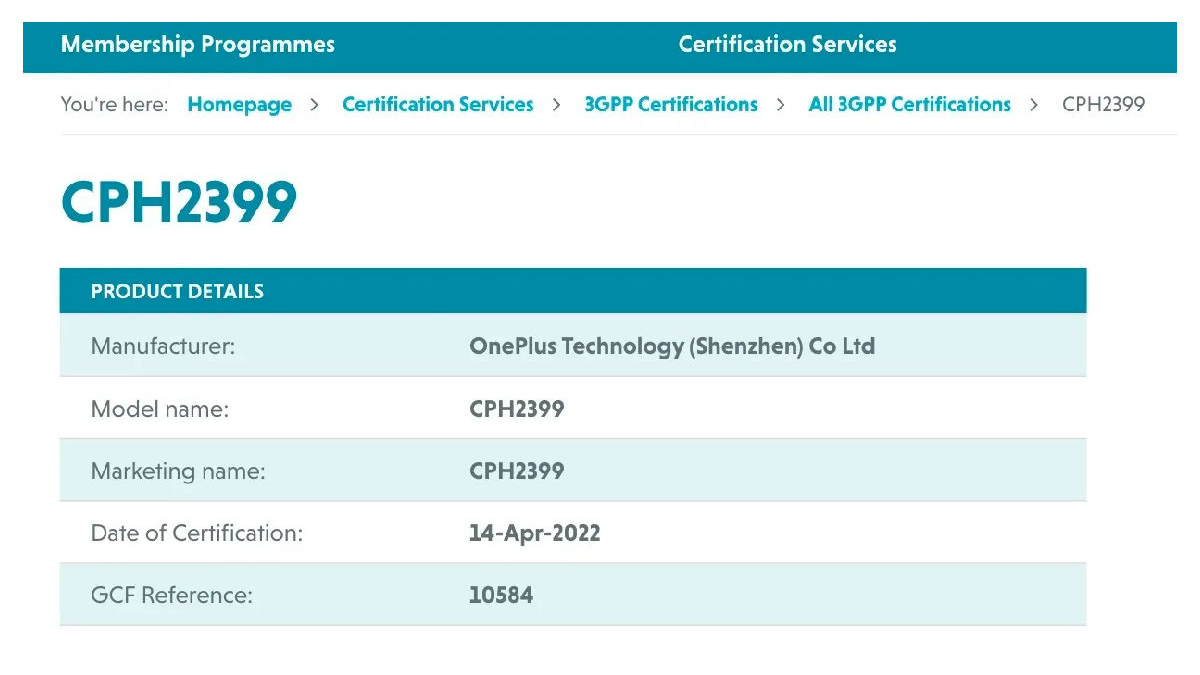Click the Marketing name value CPH2399
Screen dimensions: 1200x675
(x=516, y=471)
